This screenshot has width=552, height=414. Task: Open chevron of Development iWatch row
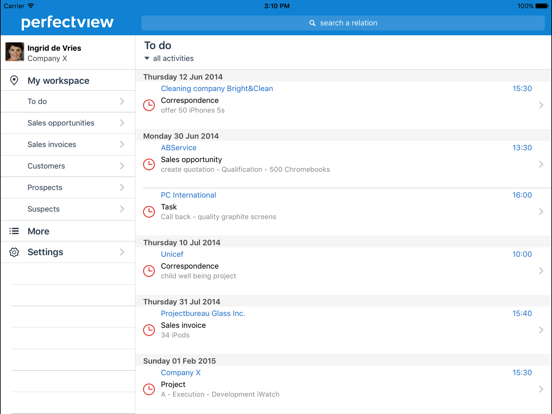(541, 389)
